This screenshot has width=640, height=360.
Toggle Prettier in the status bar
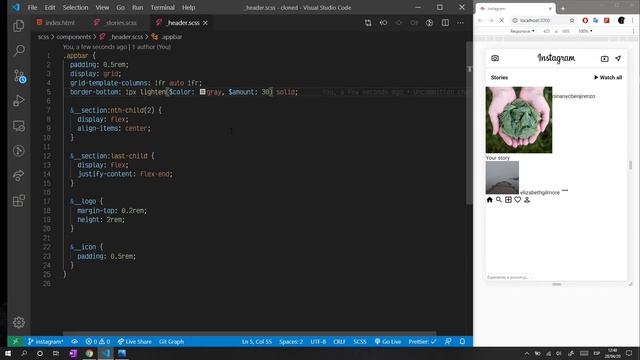pos(422,342)
